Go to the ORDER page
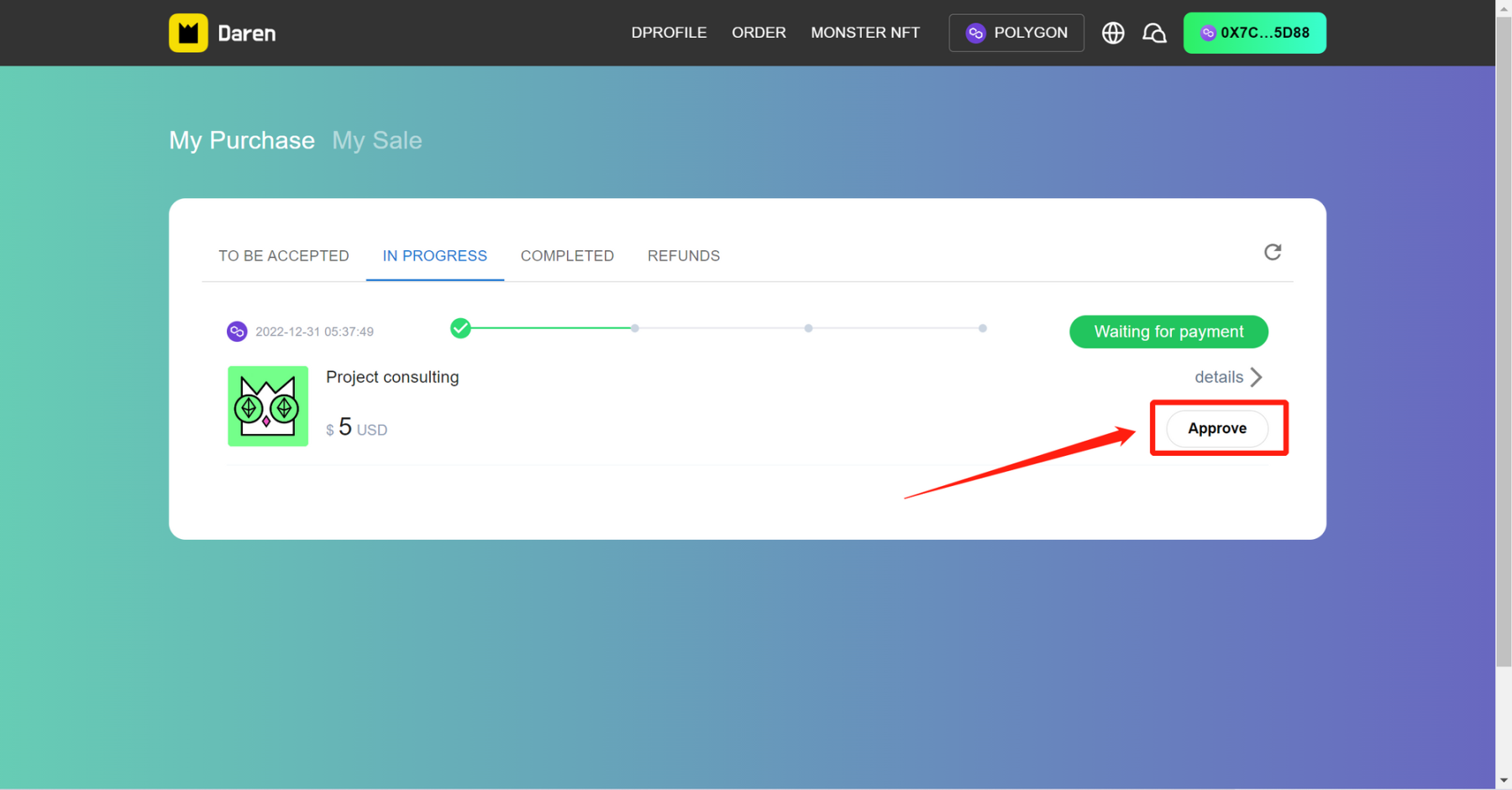The height and width of the screenshot is (790, 1512). pyautogui.click(x=759, y=33)
